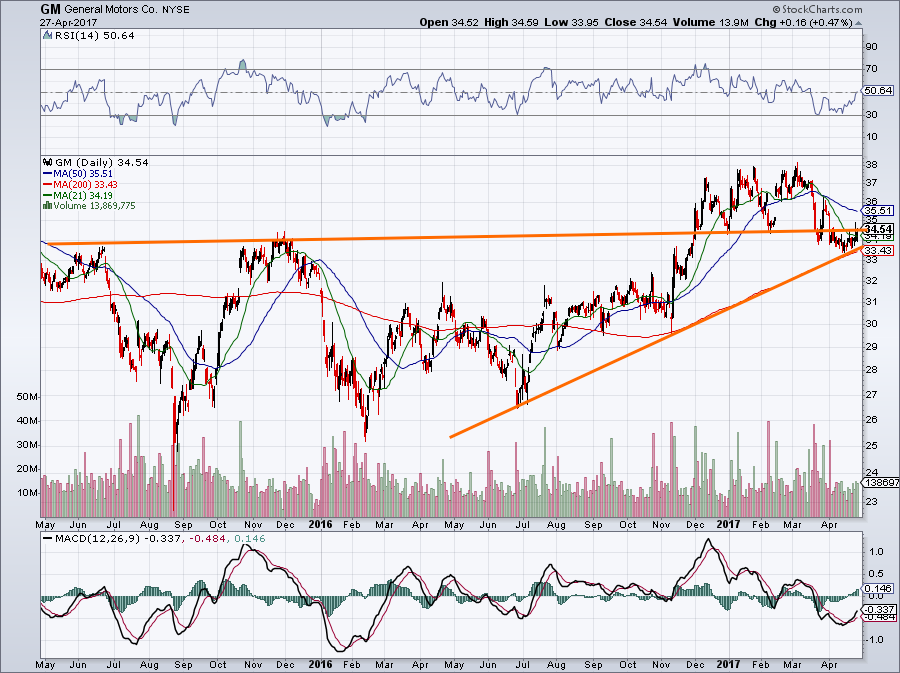
Task: Click the Close 34.54 header value
Action: pos(636,22)
